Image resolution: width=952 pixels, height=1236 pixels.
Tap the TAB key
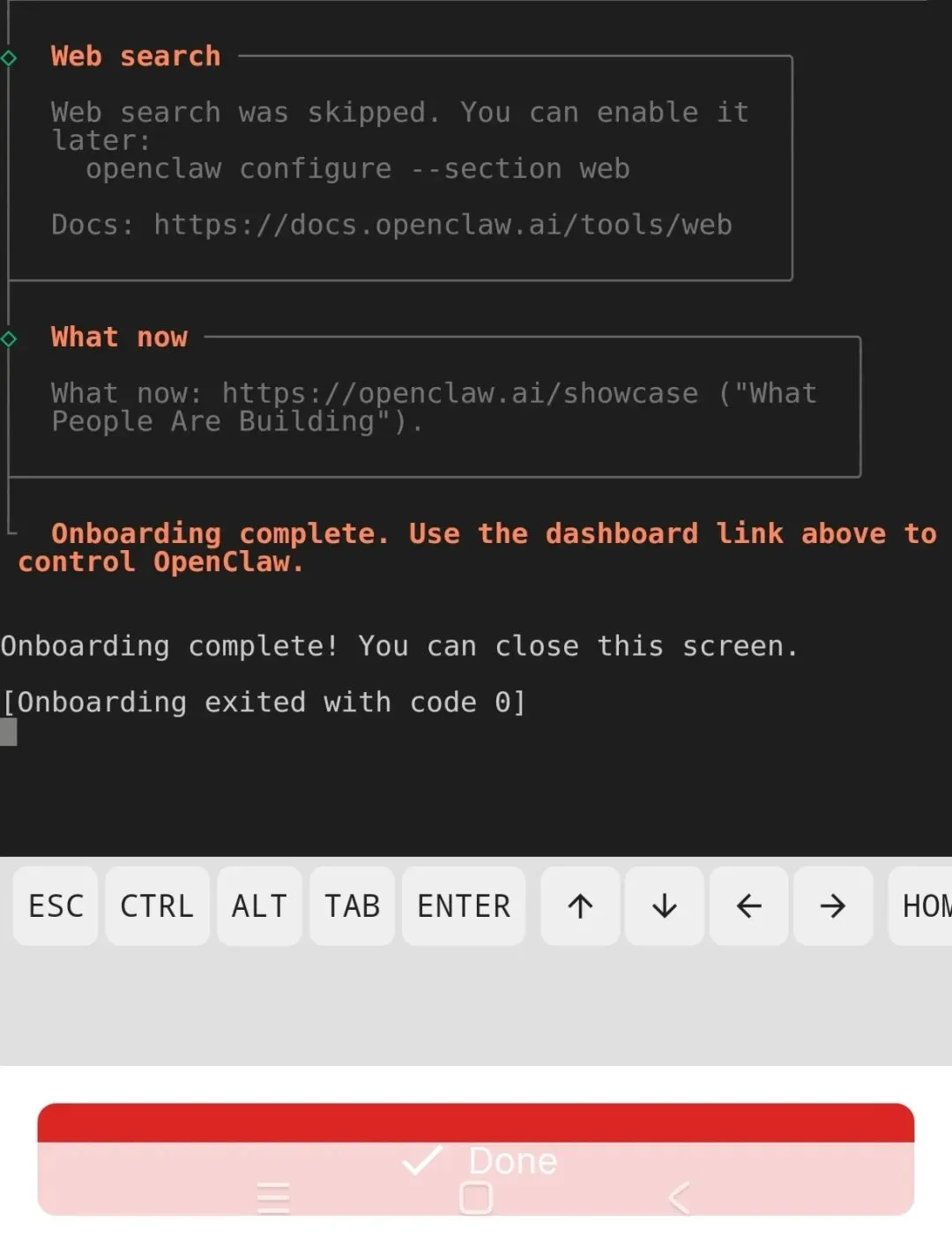(352, 905)
